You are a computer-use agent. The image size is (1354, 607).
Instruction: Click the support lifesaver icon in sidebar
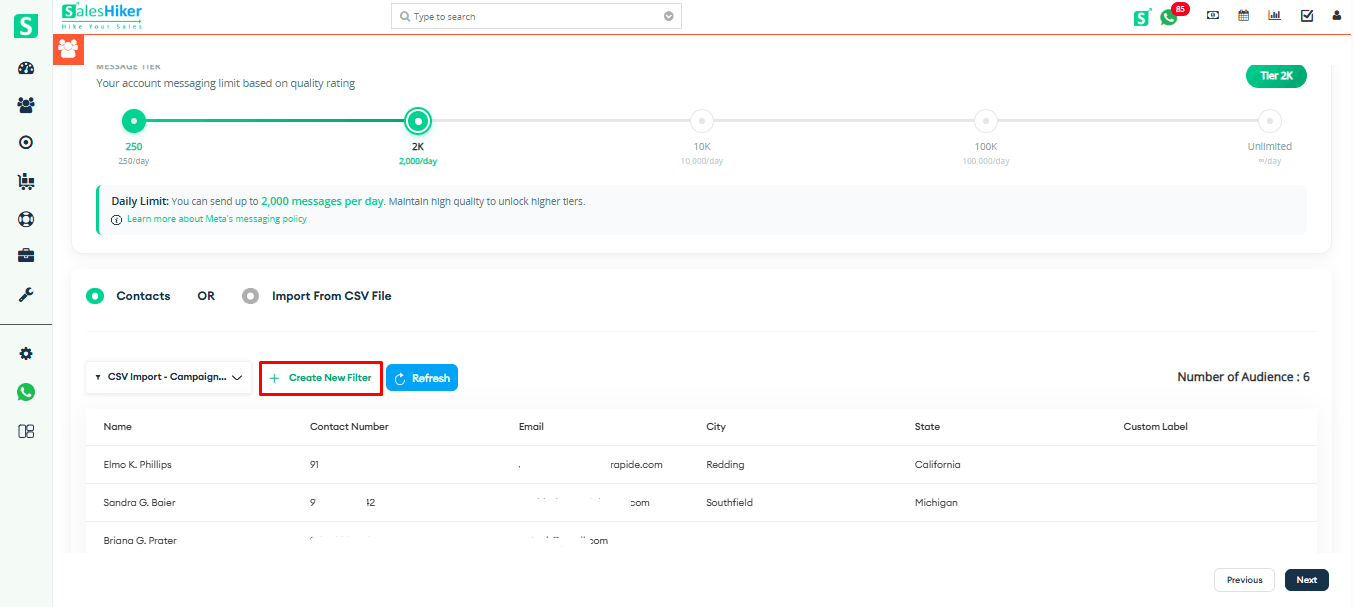point(25,218)
